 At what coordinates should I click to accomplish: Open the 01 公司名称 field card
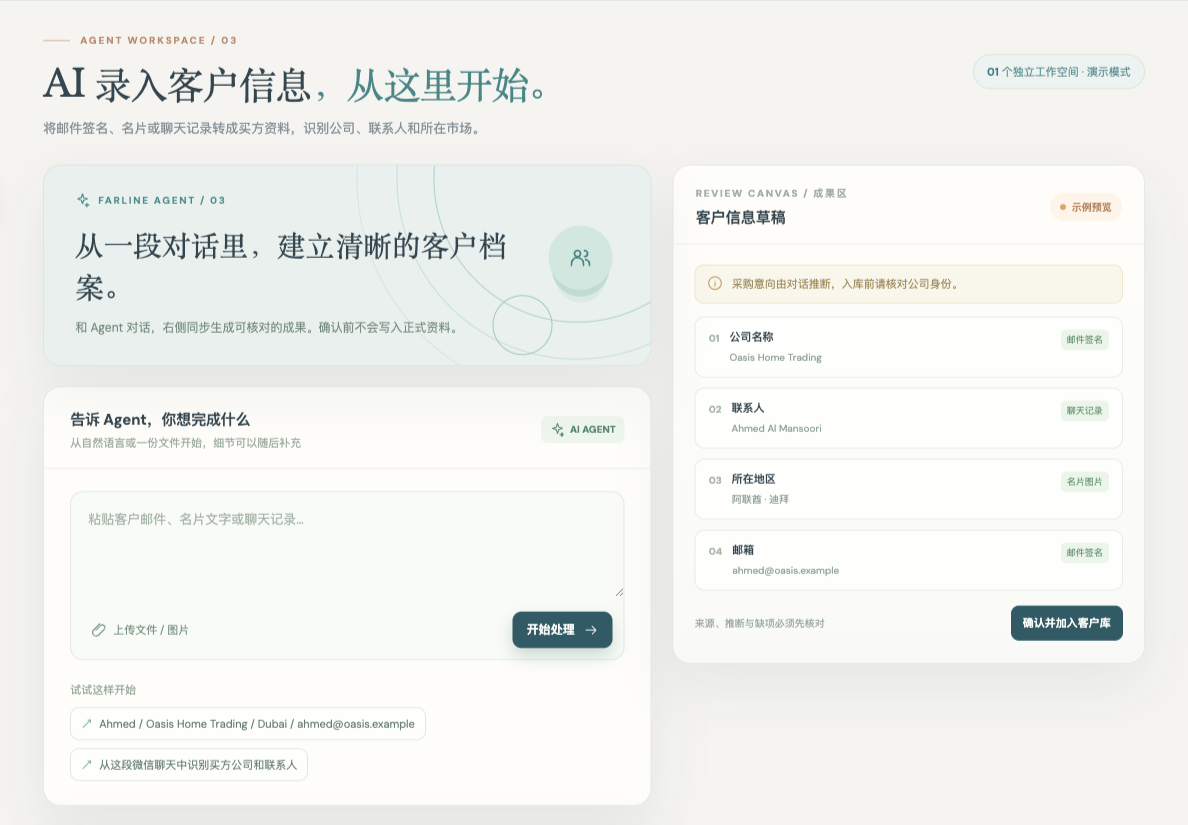(908, 347)
